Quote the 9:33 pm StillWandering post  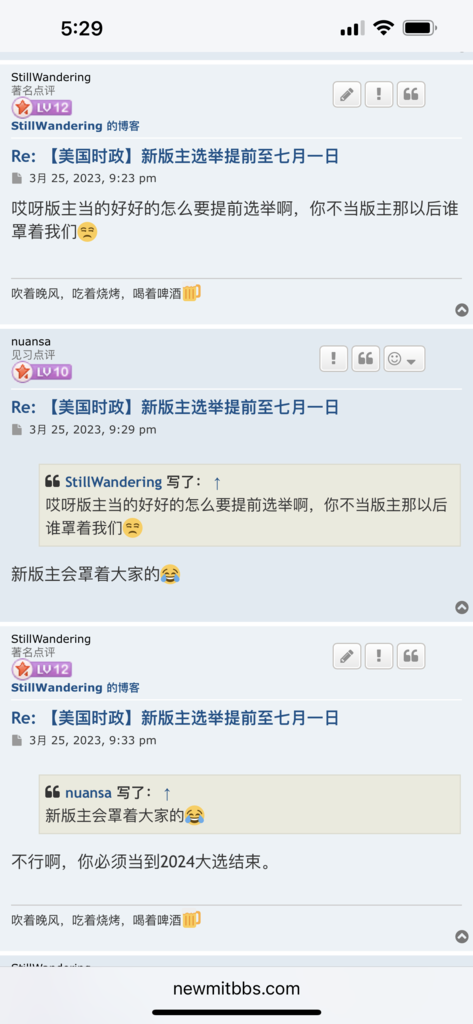pyautogui.click(x=411, y=656)
